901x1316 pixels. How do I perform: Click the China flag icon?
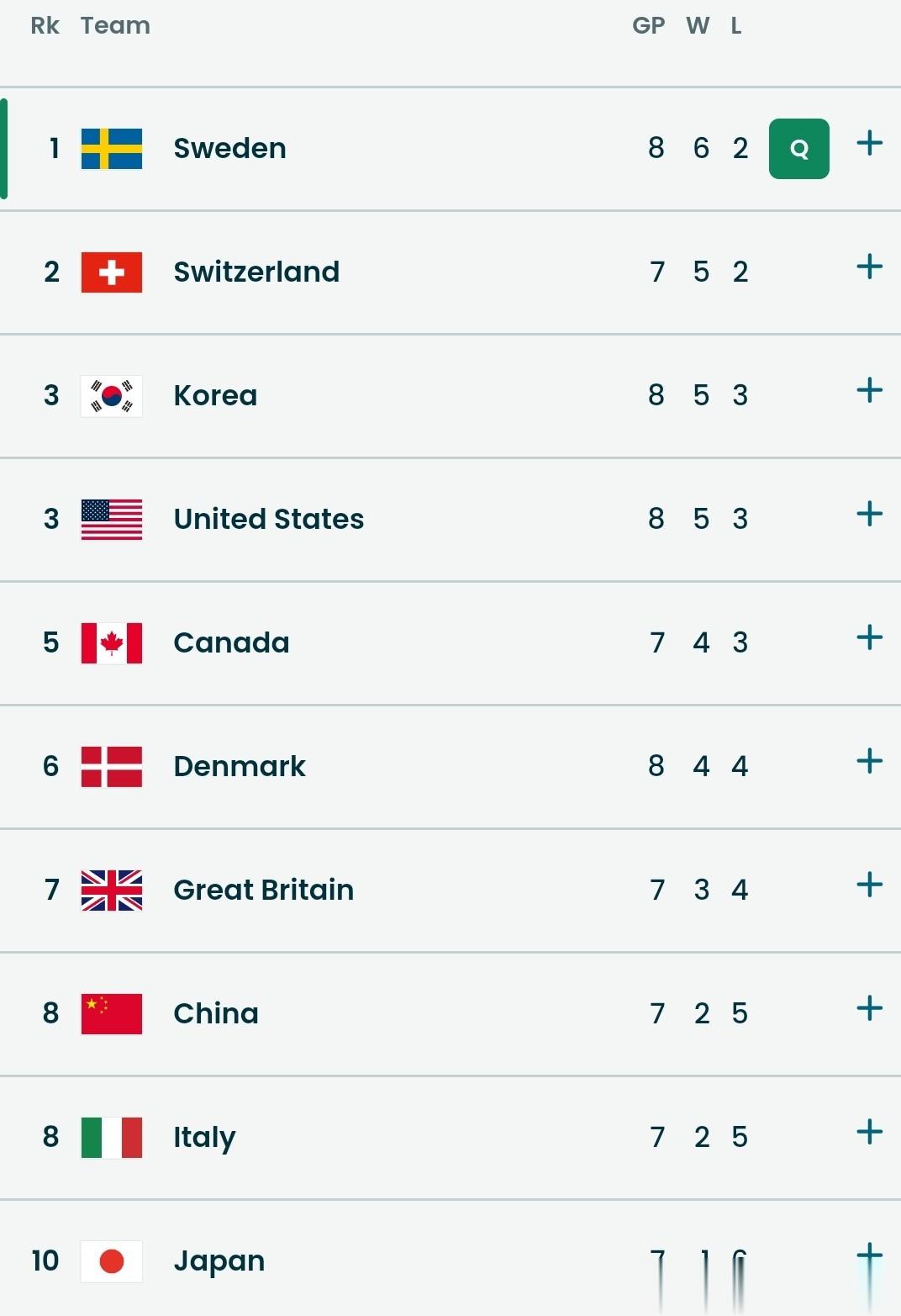click(x=112, y=1014)
